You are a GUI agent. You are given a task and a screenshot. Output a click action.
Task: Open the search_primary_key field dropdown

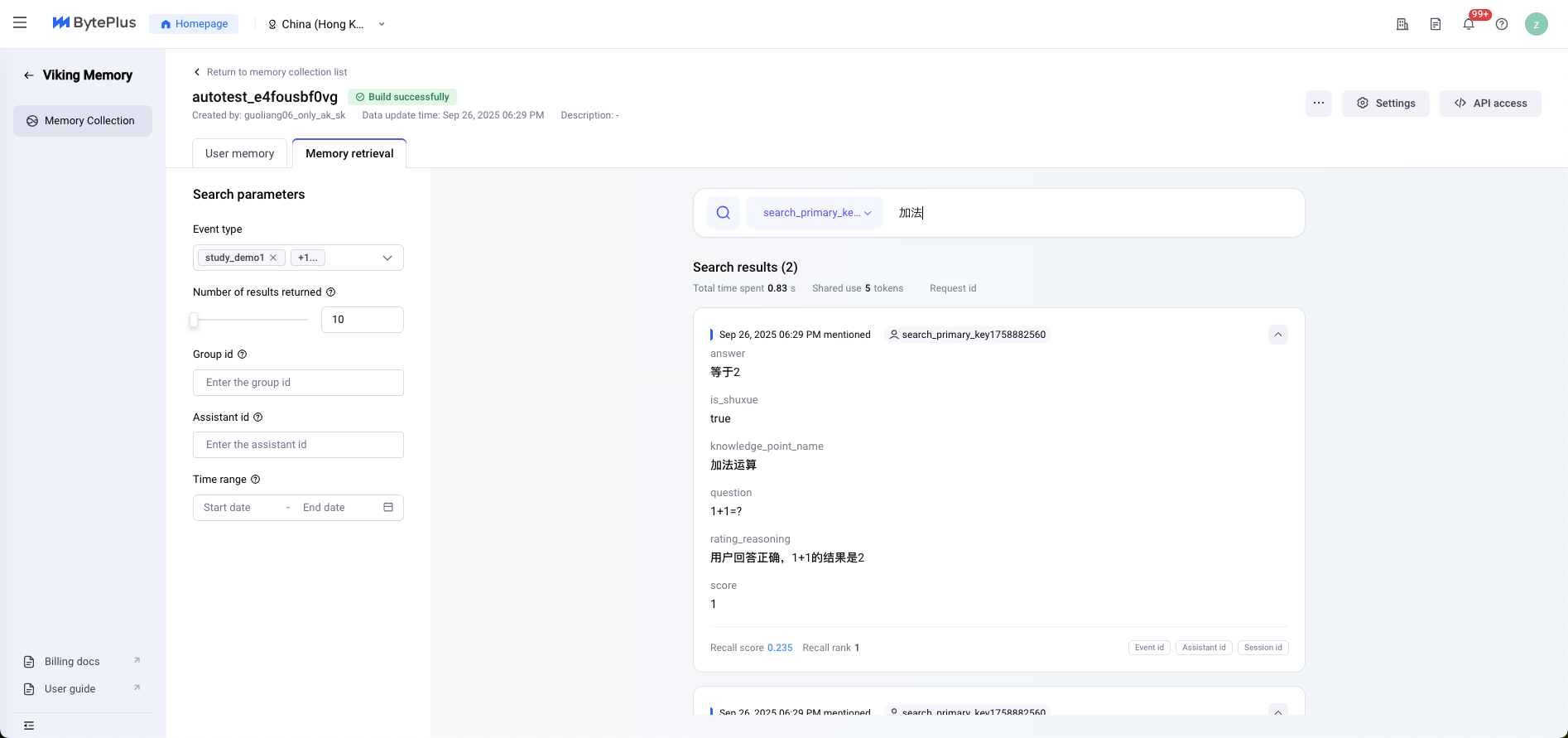[815, 213]
